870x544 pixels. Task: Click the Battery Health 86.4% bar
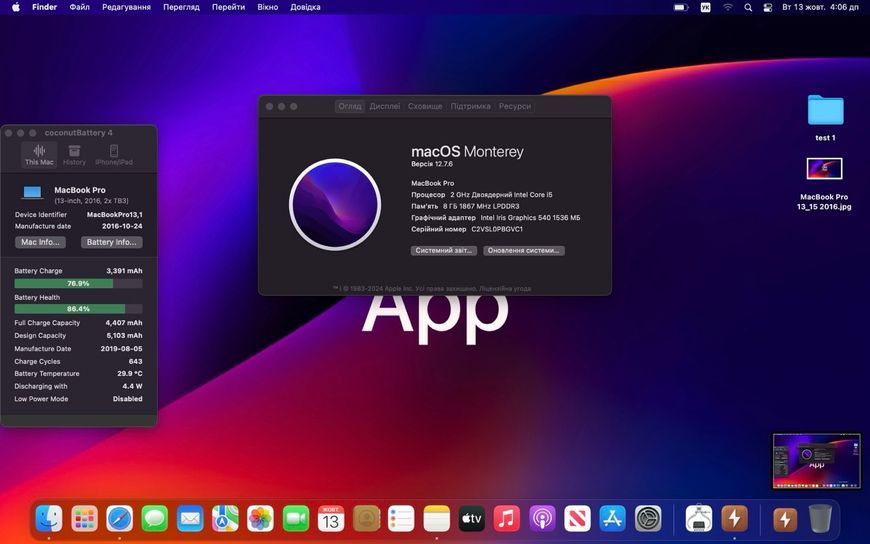tap(78, 309)
